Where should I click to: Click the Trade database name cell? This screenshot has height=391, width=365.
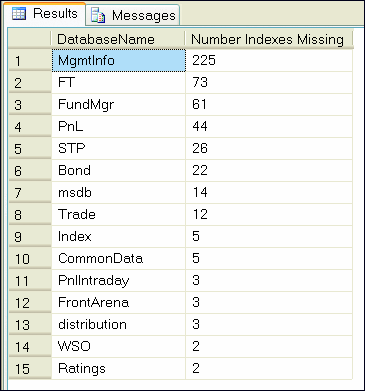tap(118, 214)
